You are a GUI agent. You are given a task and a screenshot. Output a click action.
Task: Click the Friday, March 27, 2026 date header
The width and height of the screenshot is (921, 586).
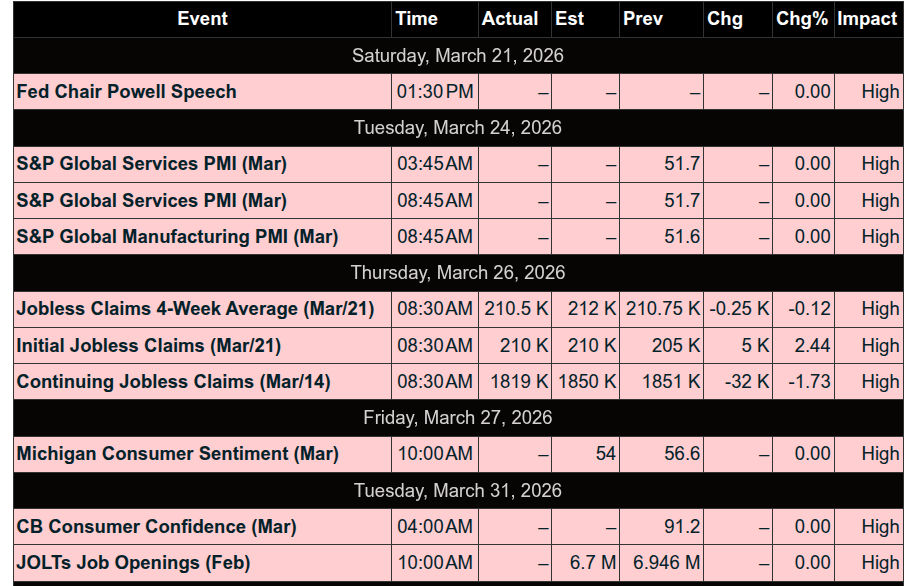[458, 417]
